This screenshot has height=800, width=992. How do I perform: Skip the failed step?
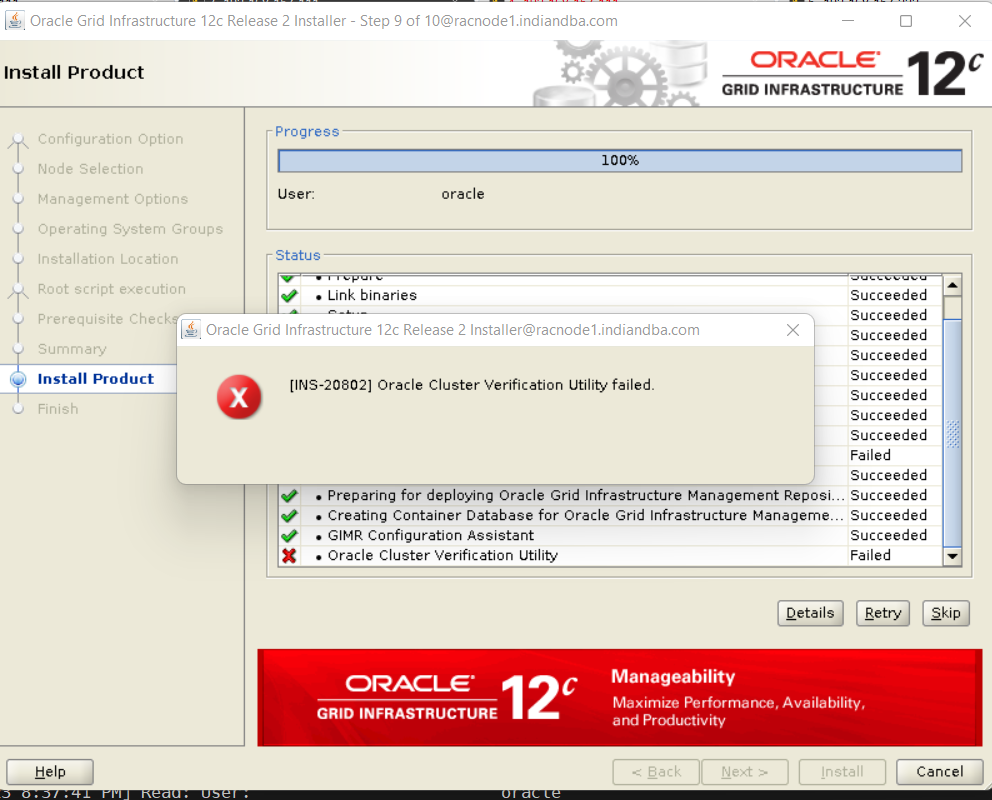[946, 613]
